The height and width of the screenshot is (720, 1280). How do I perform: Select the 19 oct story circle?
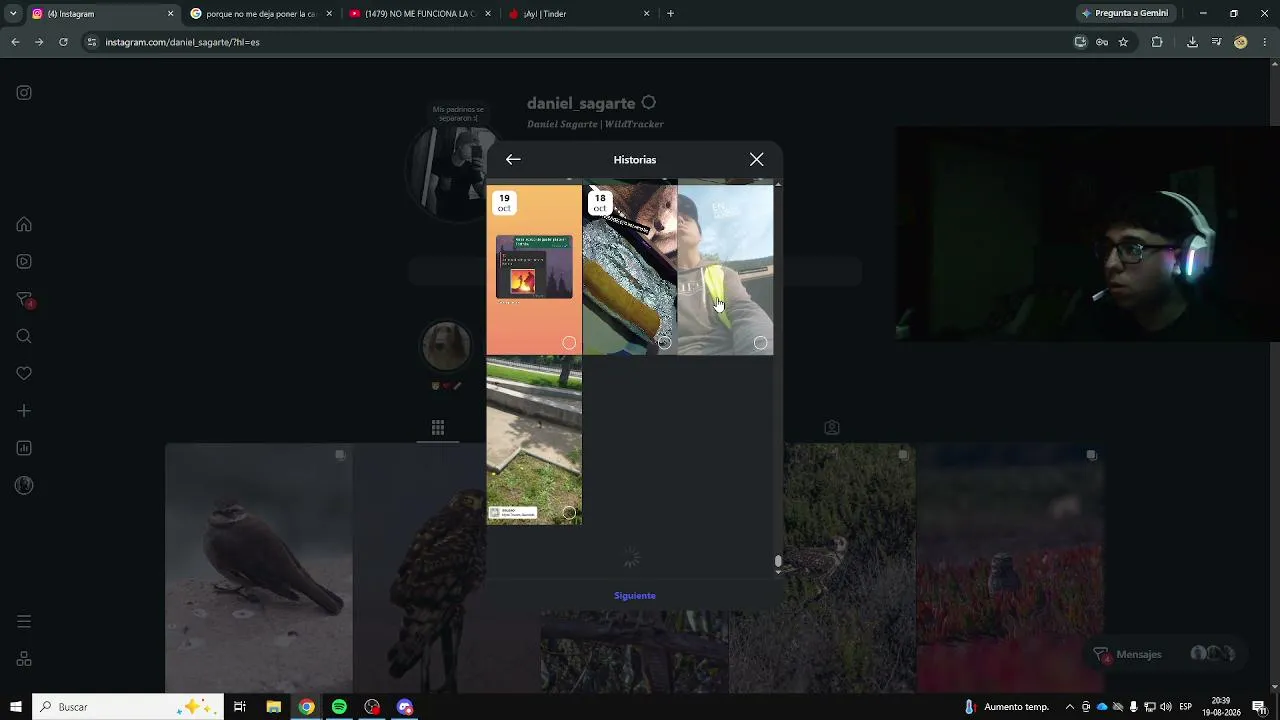pyautogui.click(x=569, y=343)
